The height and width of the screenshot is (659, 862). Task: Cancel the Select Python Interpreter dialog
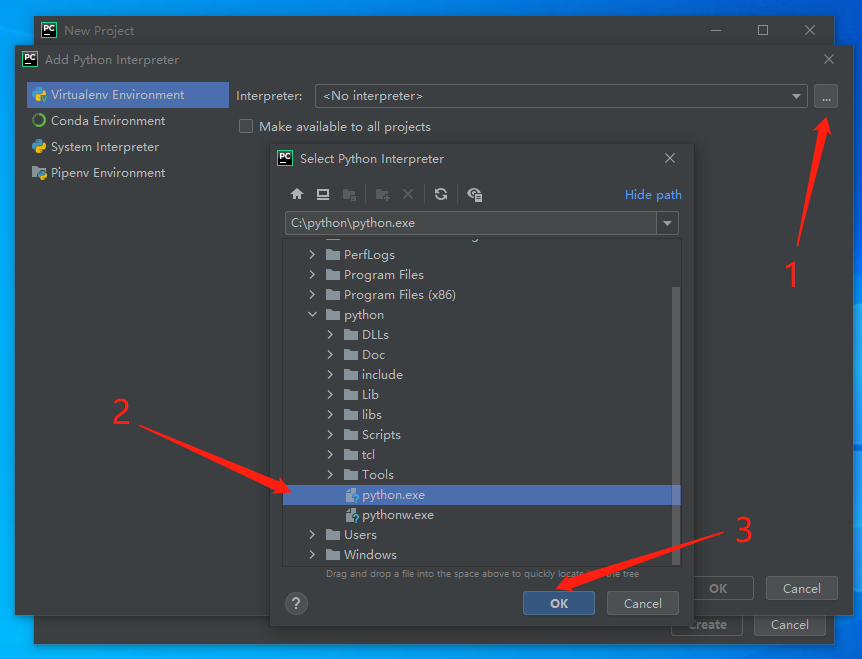[643, 603]
